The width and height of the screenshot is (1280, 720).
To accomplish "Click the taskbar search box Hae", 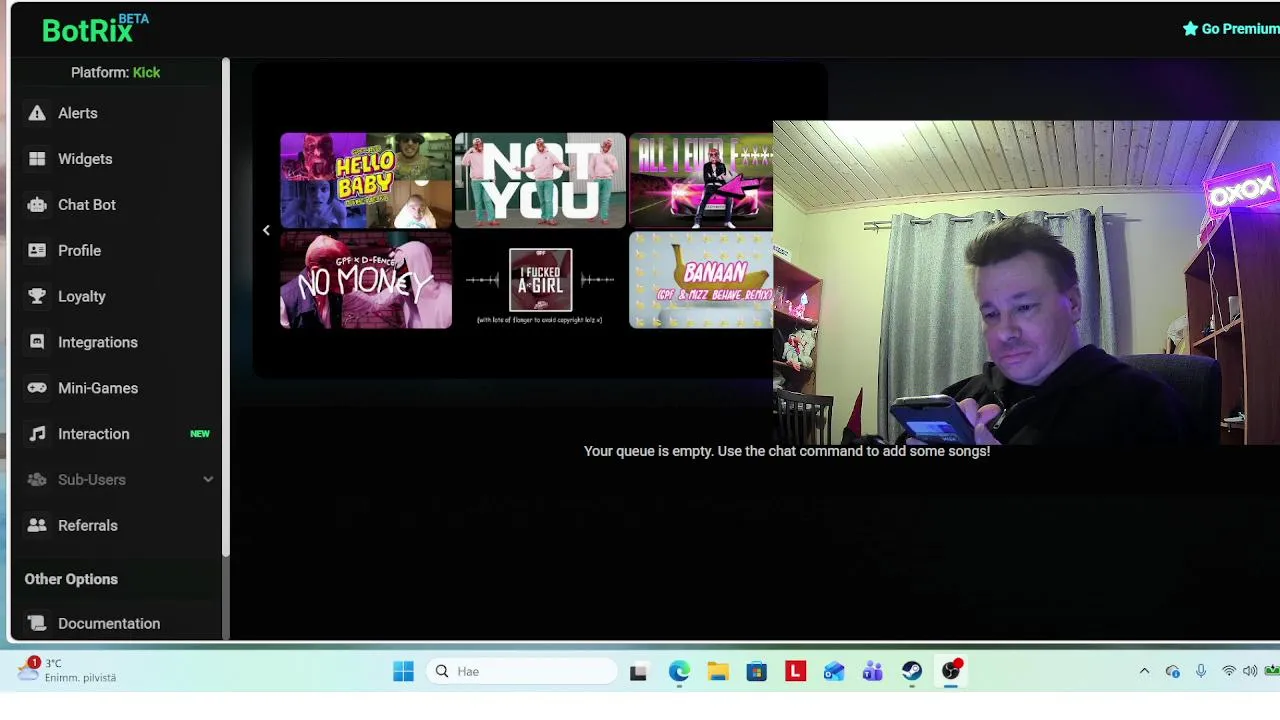I will [522, 671].
